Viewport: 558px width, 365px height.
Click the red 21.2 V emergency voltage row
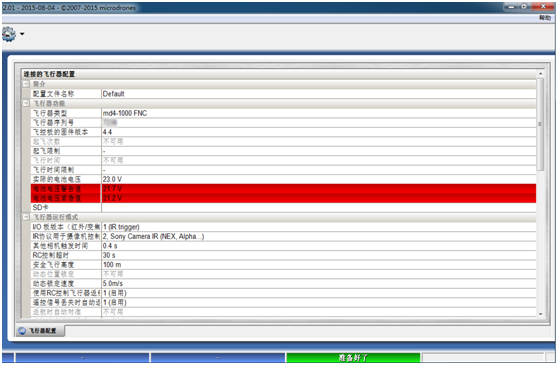point(284,198)
